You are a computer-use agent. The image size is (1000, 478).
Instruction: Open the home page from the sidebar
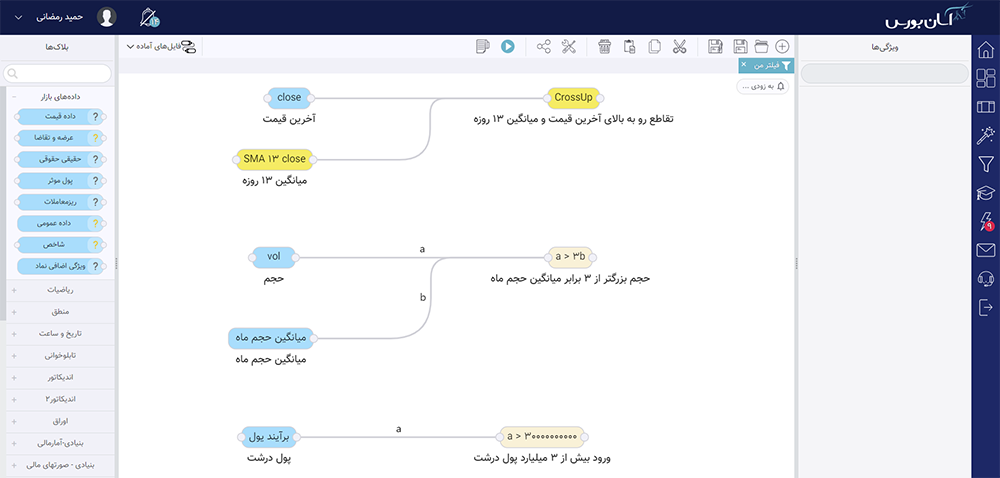pos(985,49)
